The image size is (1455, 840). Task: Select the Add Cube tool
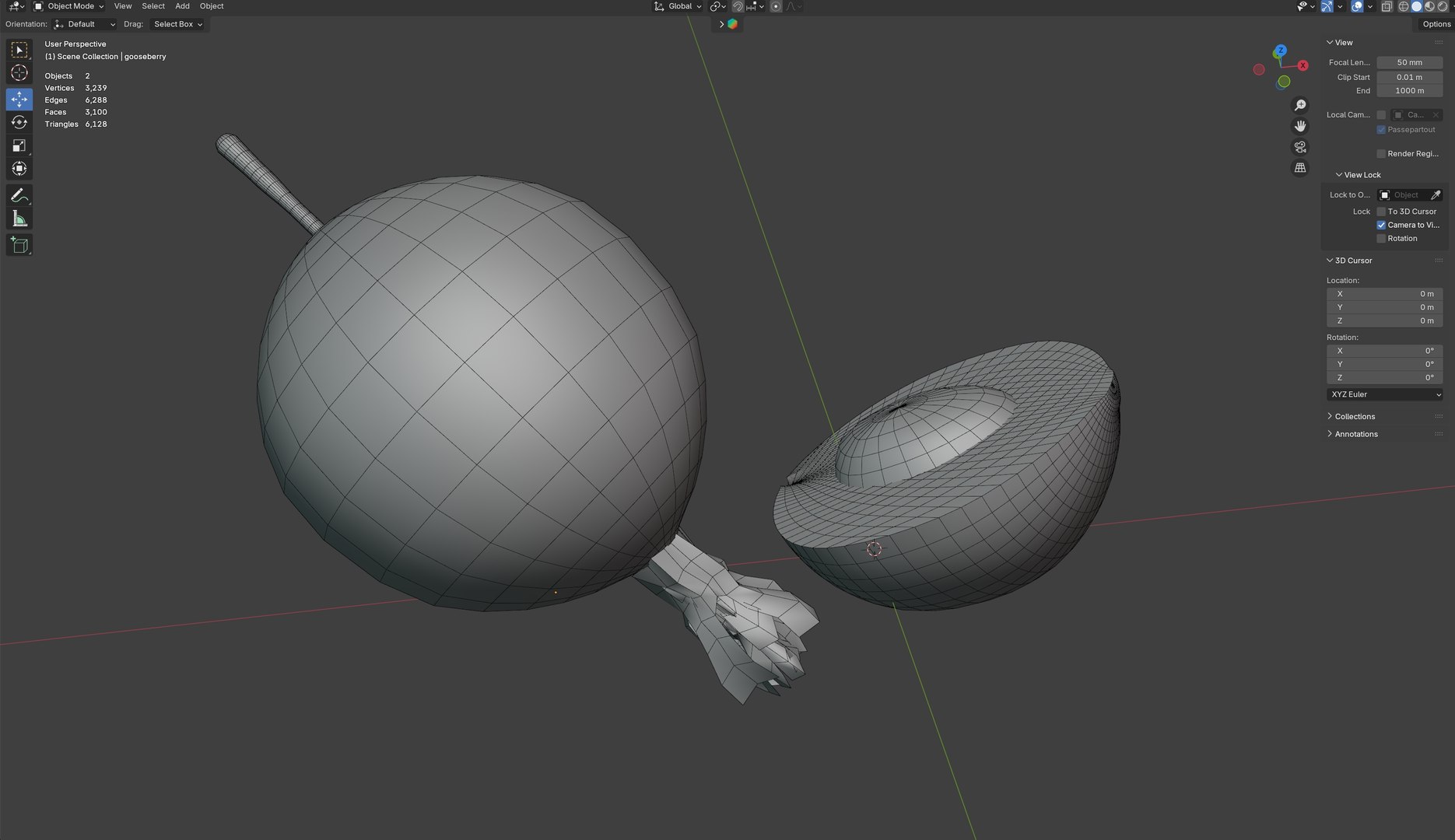coord(19,245)
